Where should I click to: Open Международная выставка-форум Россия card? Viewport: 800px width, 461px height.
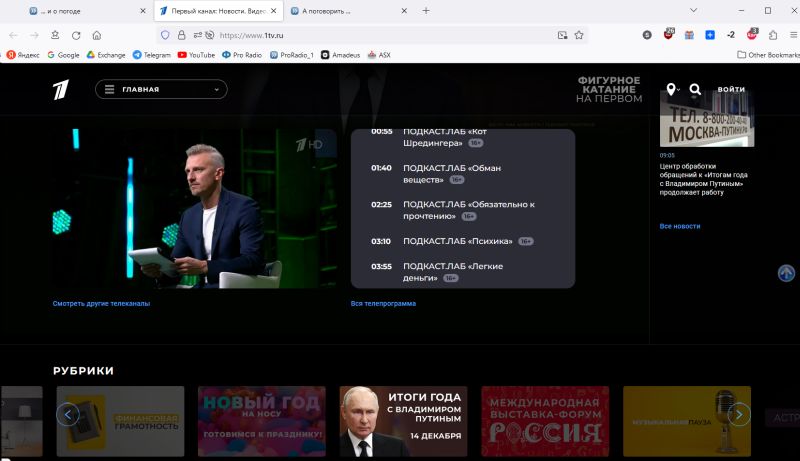[x=545, y=421]
